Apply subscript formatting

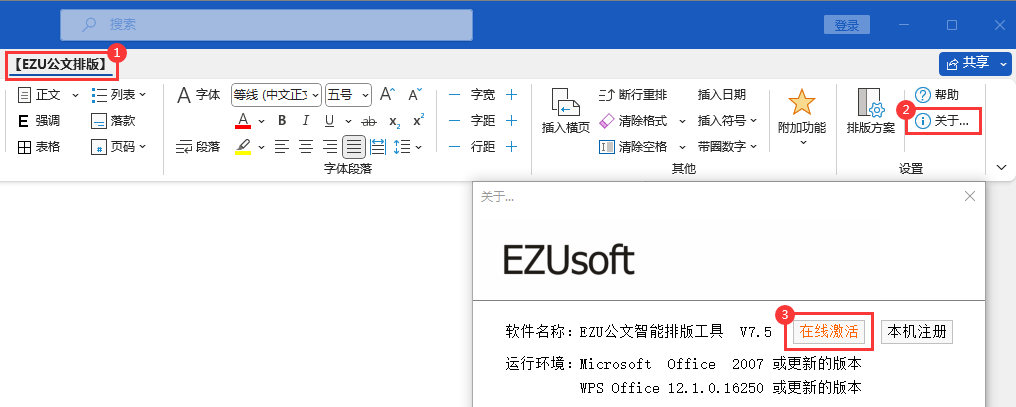[394, 121]
